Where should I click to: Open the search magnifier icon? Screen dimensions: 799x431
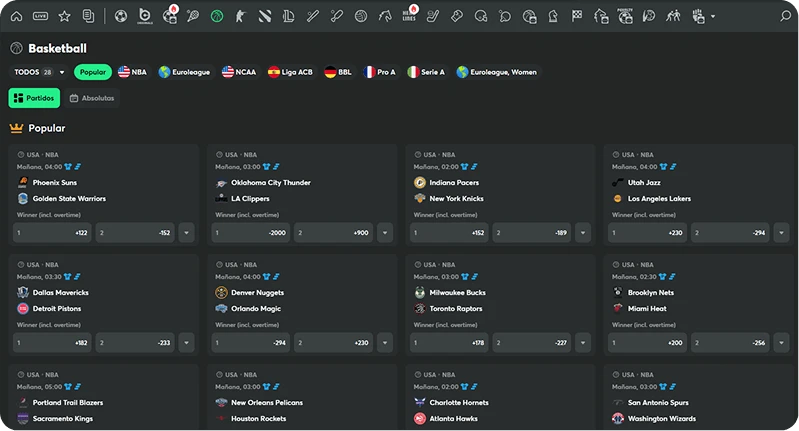click(x=785, y=16)
